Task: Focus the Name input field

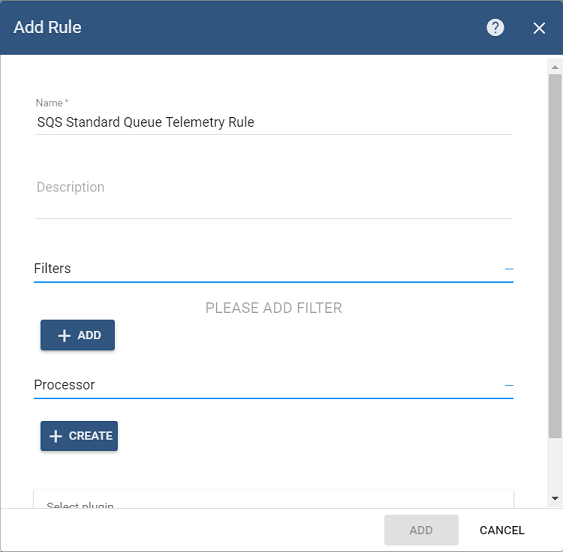Action: [274, 122]
